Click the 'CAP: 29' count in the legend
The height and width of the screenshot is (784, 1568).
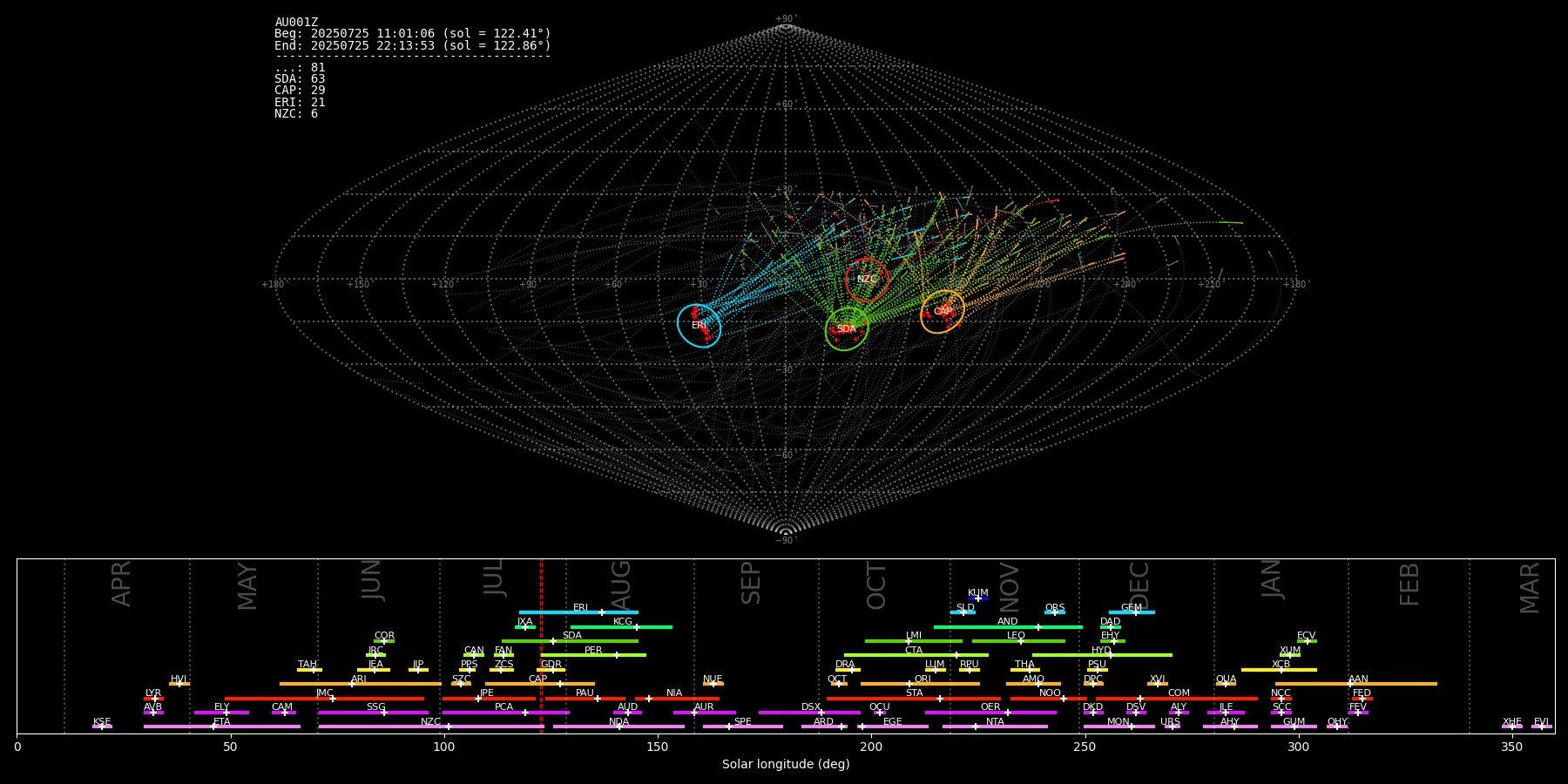300,91
